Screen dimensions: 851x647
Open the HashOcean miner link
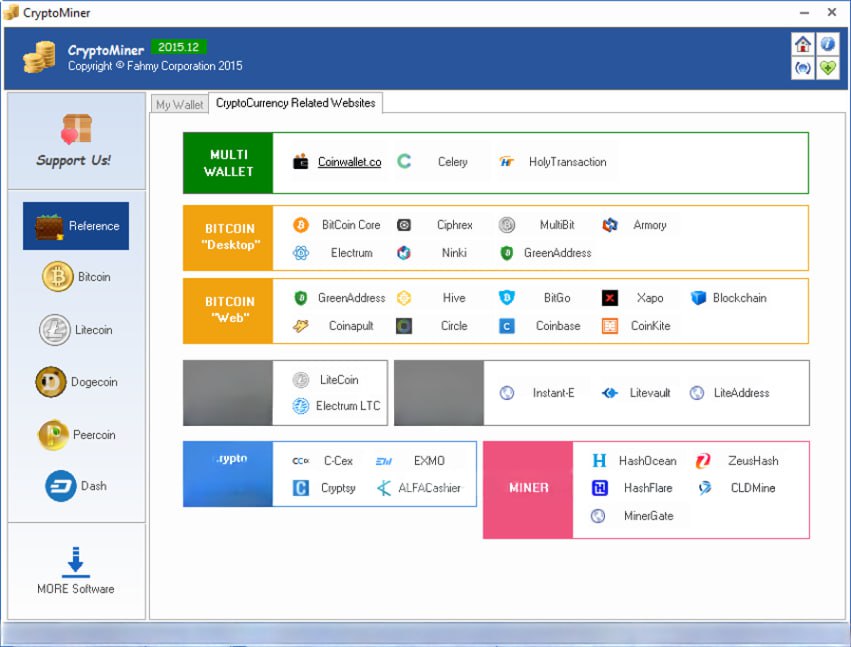(647, 461)
